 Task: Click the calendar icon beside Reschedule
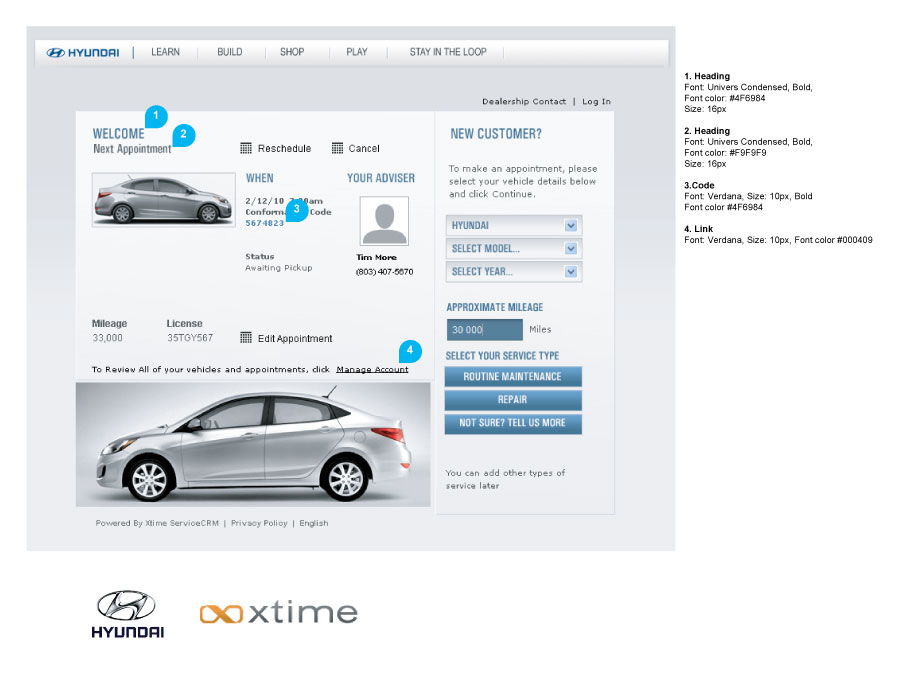pyautogui.click(x=246, y=148)
